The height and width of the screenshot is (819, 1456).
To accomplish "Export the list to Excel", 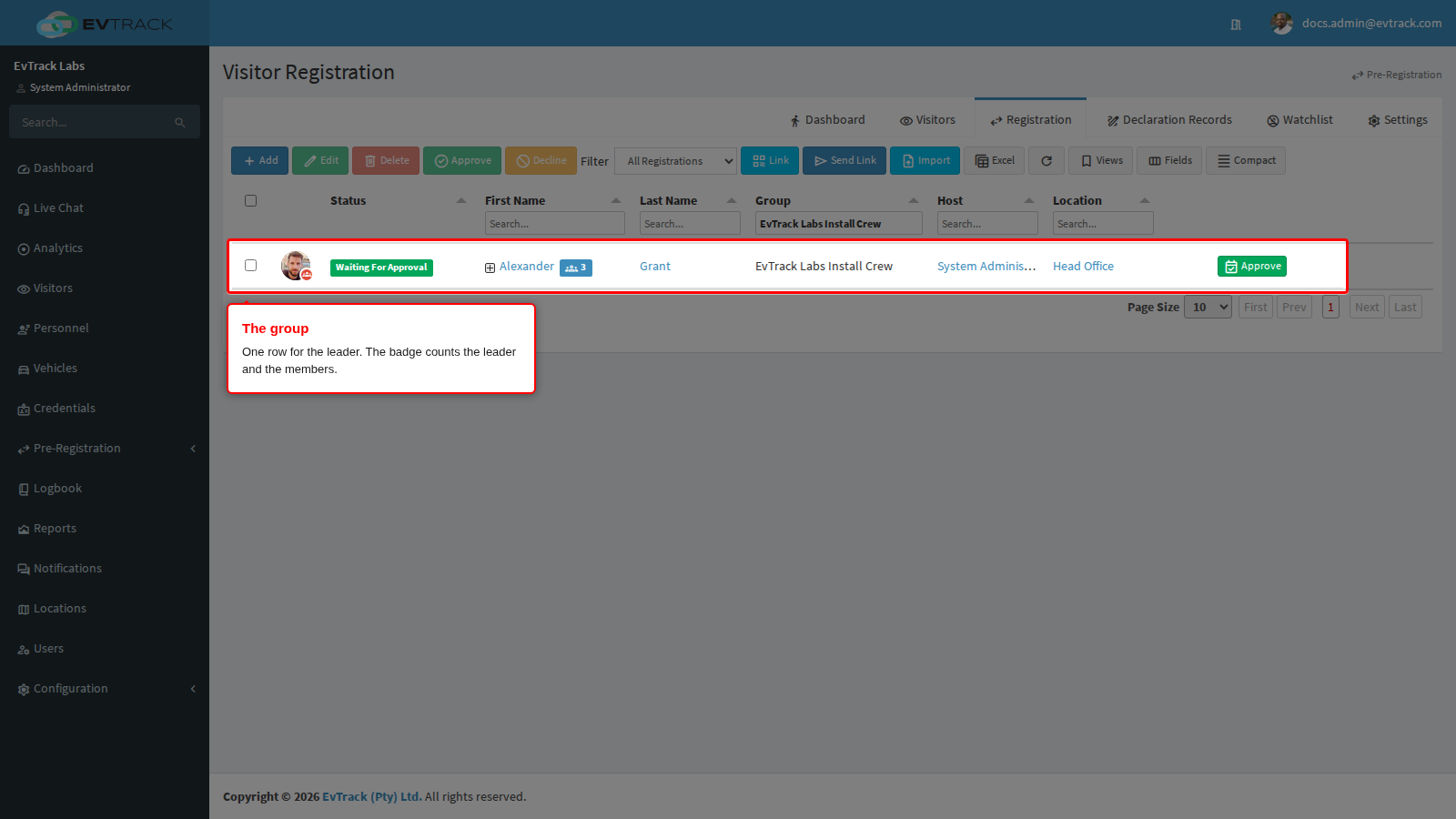I will (995, 161).
